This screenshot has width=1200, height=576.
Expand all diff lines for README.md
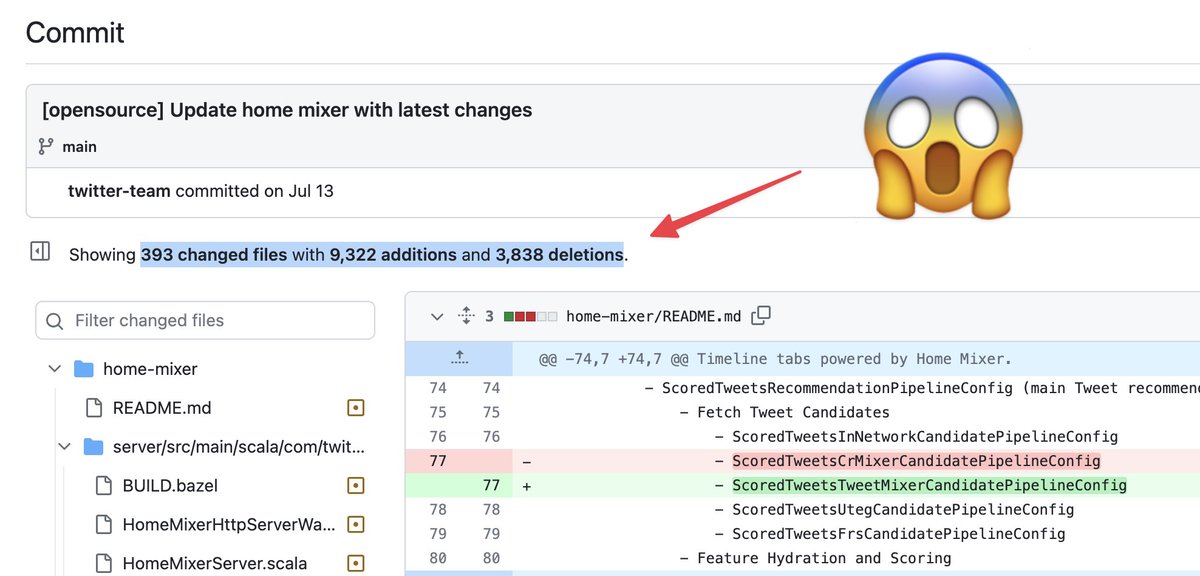(465, 316)
